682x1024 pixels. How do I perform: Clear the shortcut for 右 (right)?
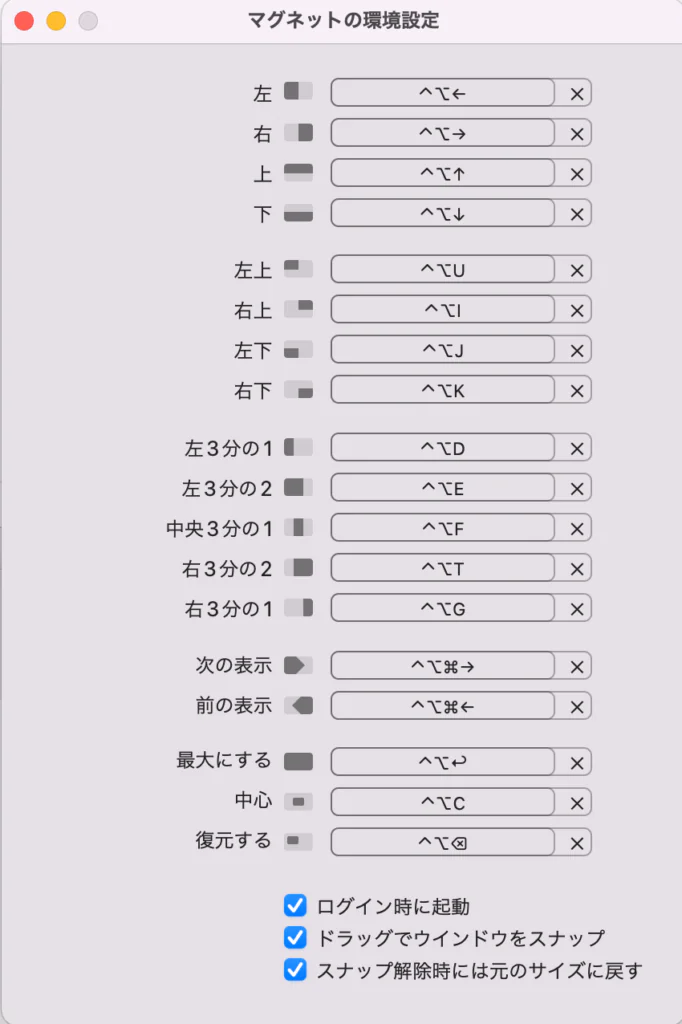[x=576, y=134]
